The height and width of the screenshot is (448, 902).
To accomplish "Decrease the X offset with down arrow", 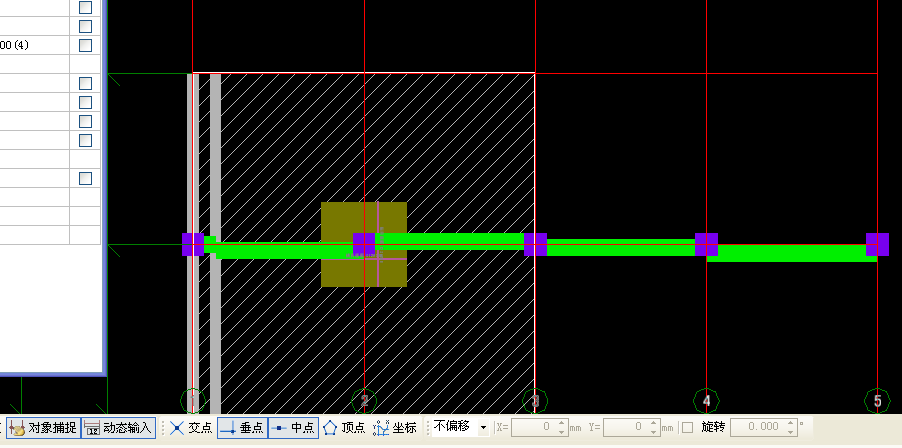I will pyautogui.click(x=561, y=432).
